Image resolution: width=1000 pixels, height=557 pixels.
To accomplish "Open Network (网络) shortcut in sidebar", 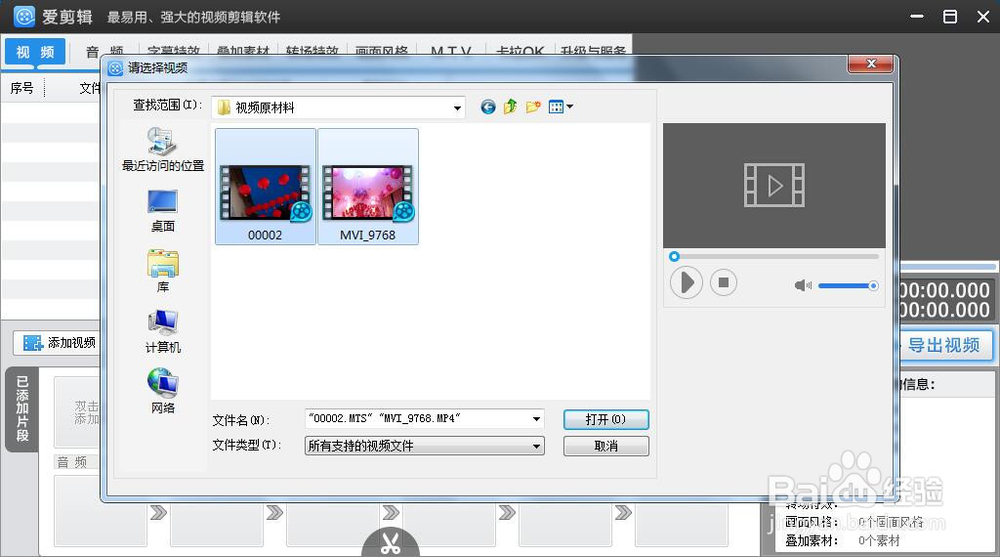I will point(163,392).
